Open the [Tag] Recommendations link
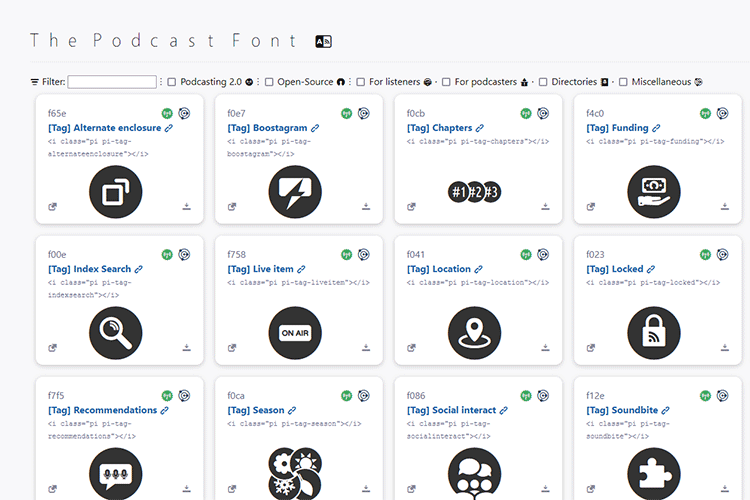 pyautogui.click(x=102, y=410)
